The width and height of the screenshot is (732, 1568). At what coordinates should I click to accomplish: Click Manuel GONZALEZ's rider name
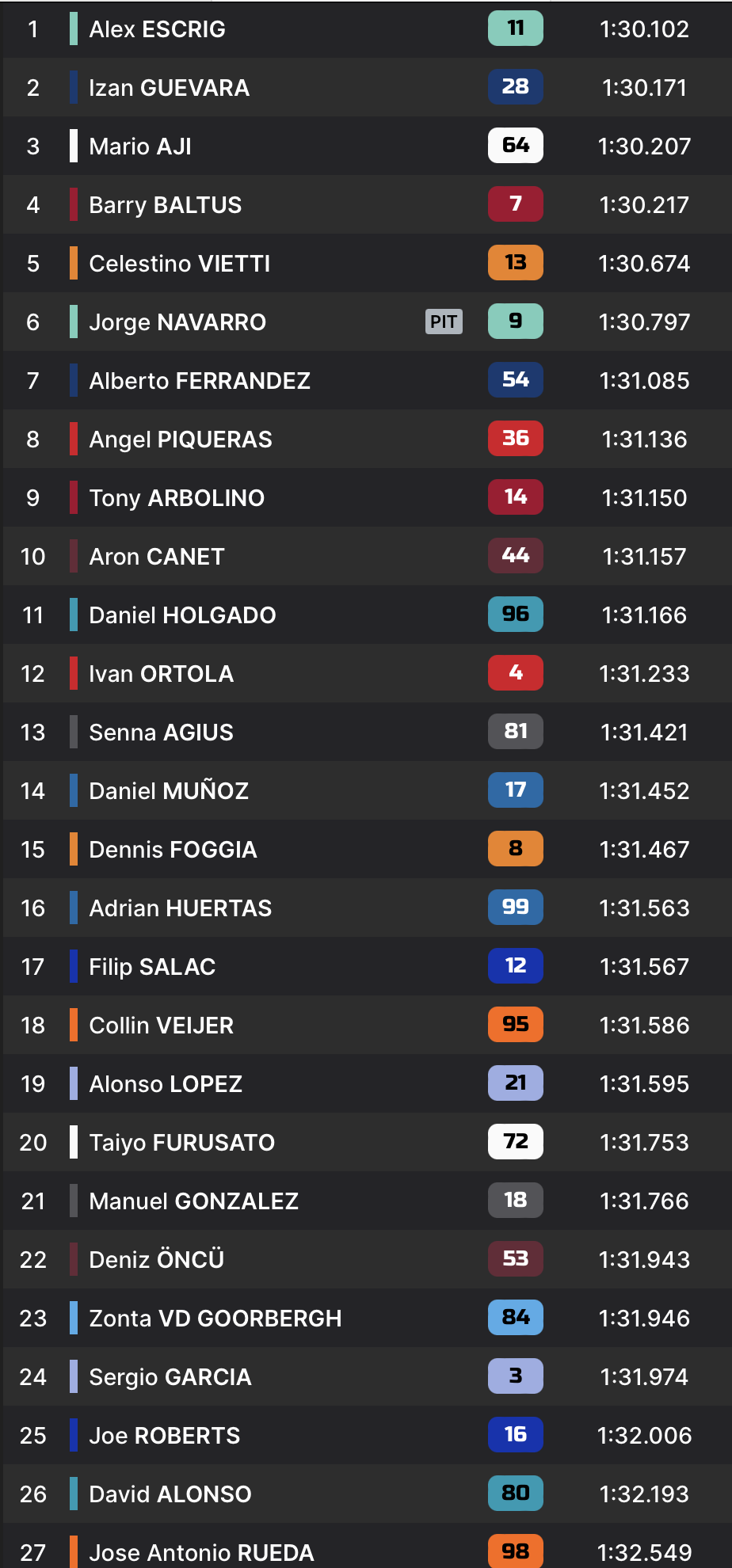[x=194, y=1201]
